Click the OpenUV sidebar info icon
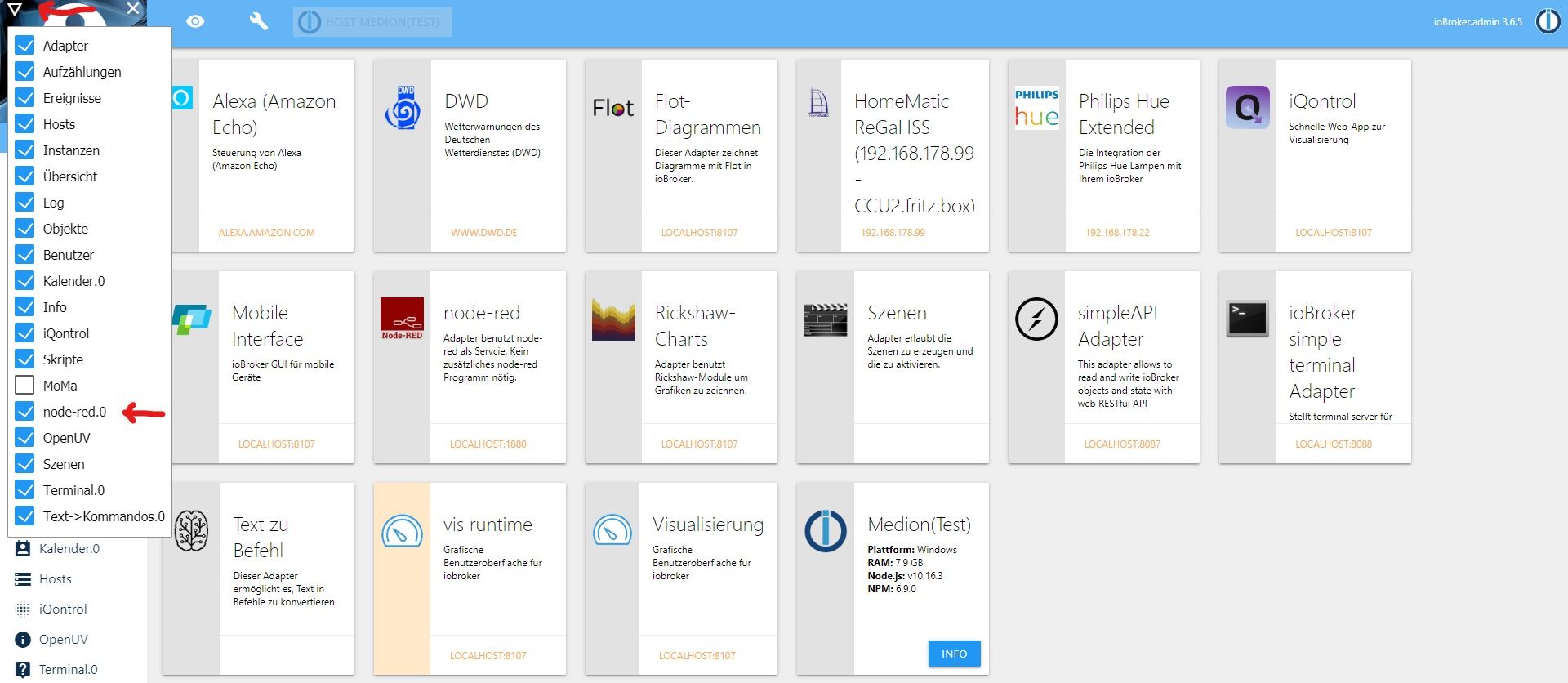 [x=23, y=640]
